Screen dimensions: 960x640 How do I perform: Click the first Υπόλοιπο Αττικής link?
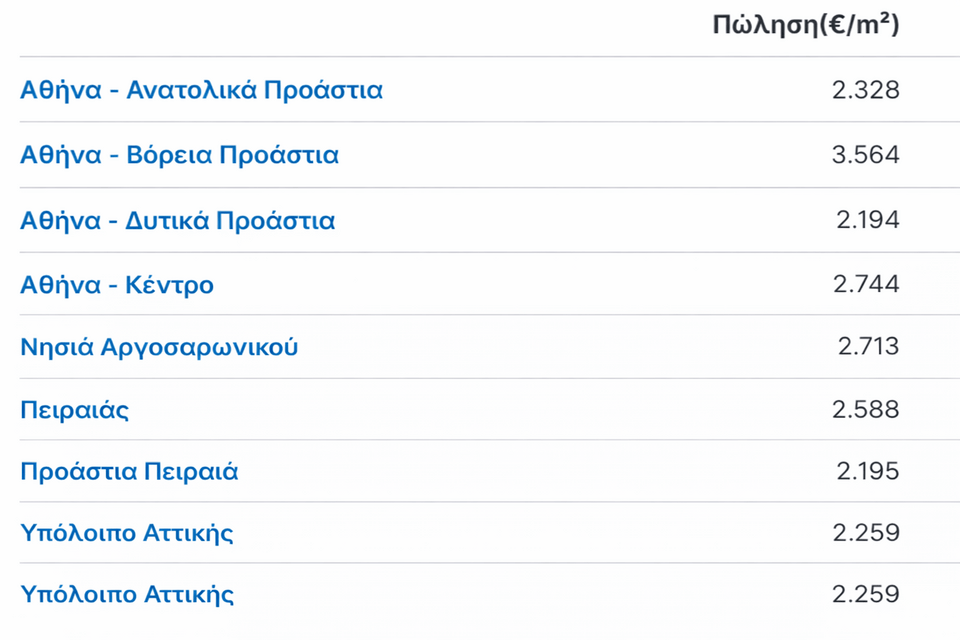click(127, 532)
